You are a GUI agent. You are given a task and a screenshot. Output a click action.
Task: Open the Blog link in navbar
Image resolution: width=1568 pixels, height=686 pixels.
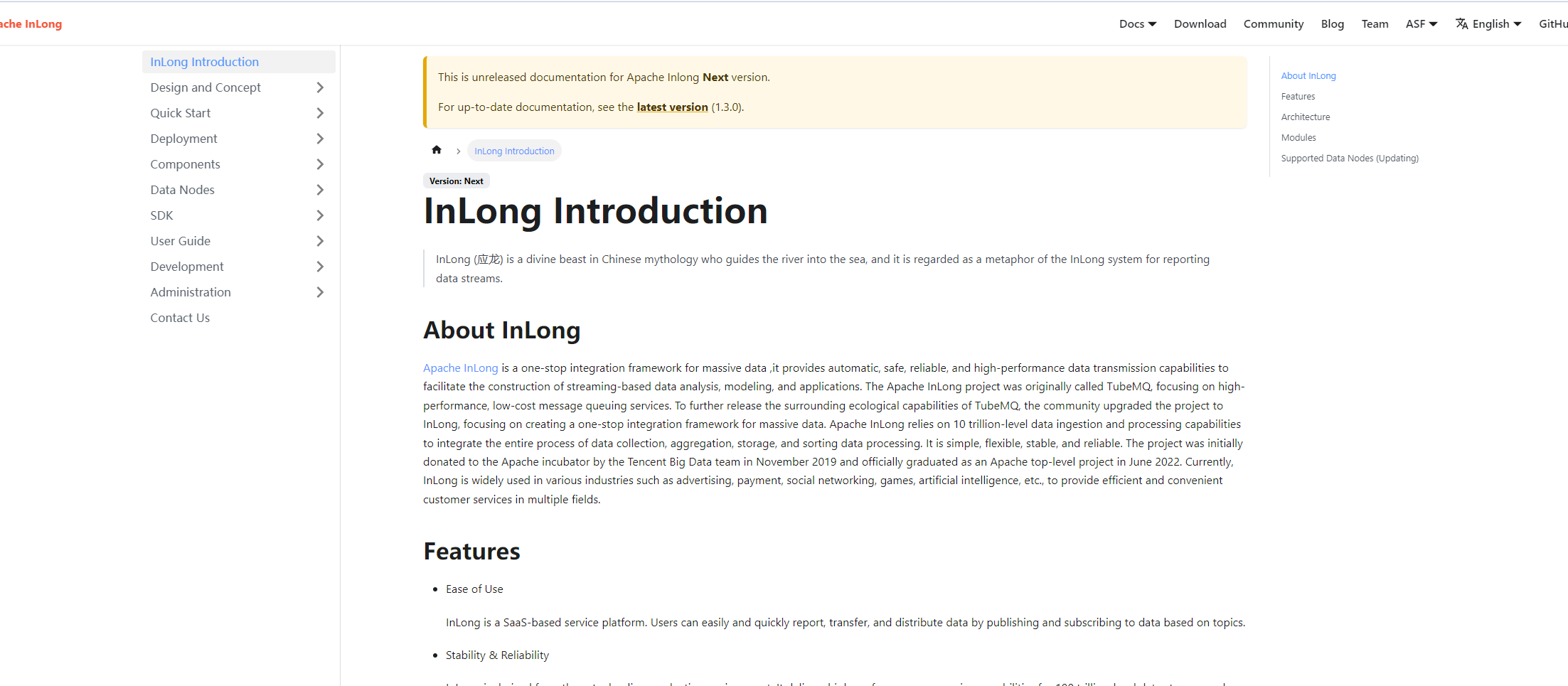point(1332,23)
